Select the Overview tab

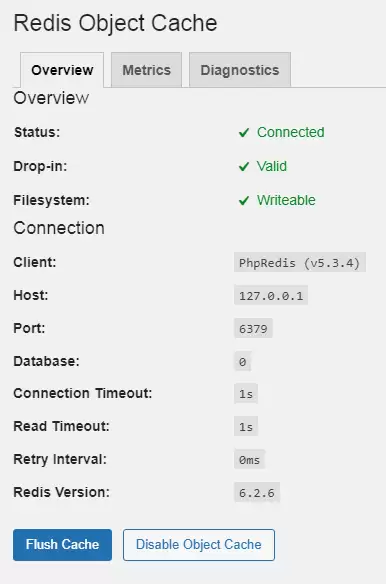coord(62,70)
